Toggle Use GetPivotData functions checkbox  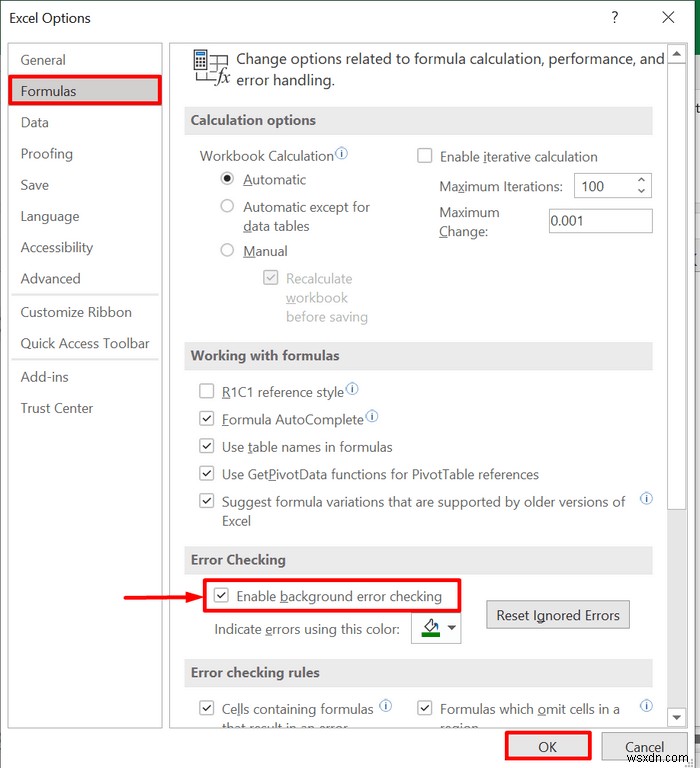point(206,474)
